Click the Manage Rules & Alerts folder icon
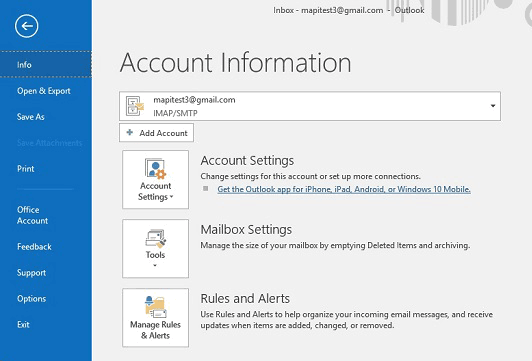 tap(155, 307)
